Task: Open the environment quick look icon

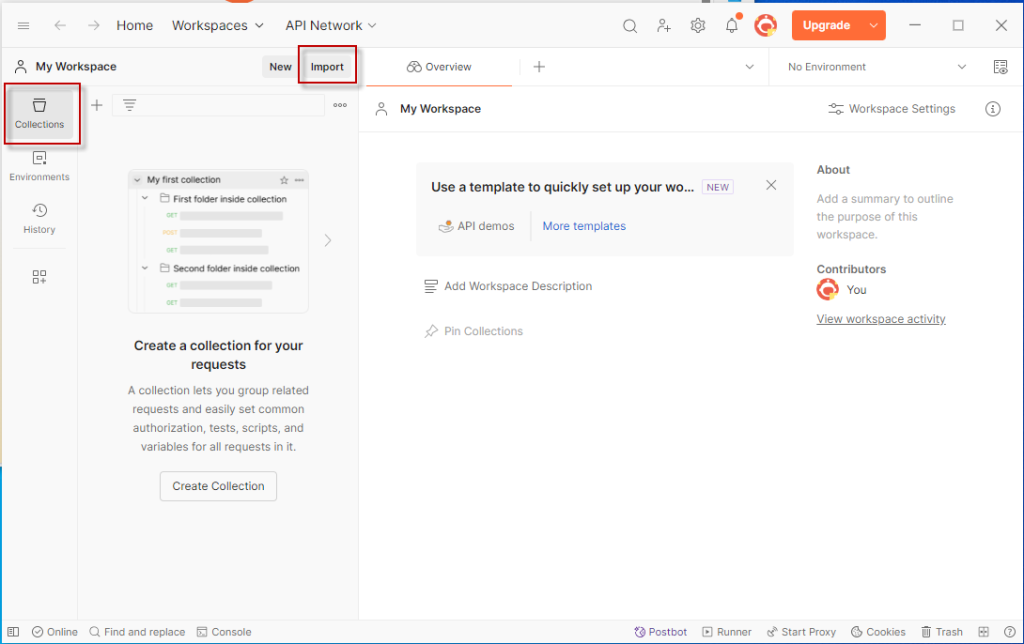Action: click(x=1000, y=67)
